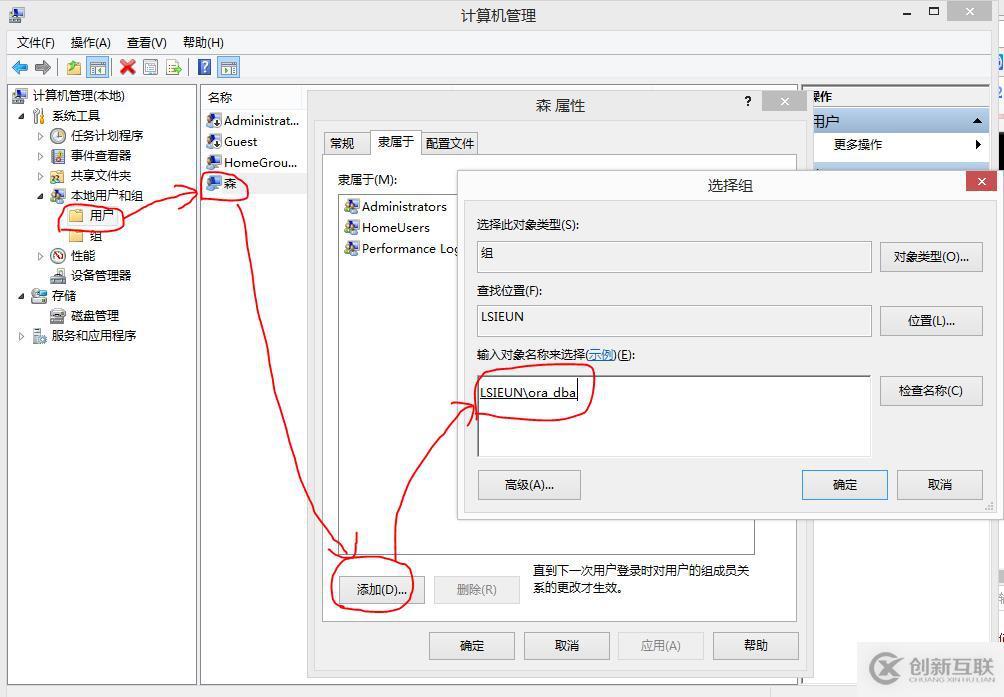Screen dimensions: 1004x697
Task: Select the 组 folder in tree
Action: [x=86, y=236]
